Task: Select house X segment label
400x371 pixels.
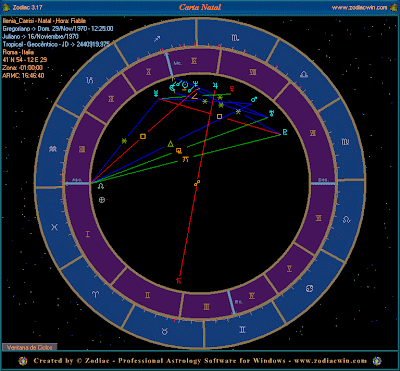Action: 148,71
